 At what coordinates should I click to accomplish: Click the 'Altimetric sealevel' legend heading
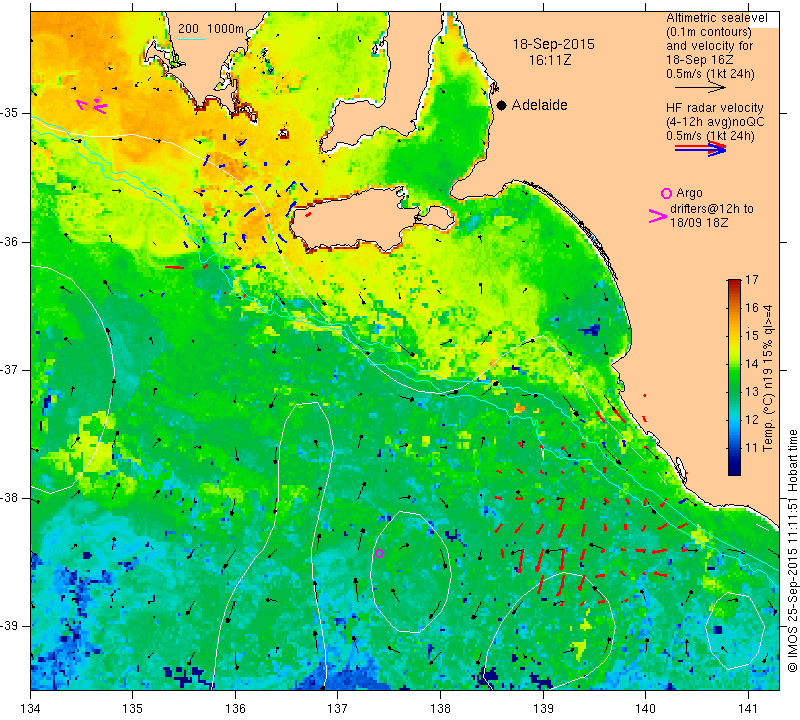click(716, 18)
